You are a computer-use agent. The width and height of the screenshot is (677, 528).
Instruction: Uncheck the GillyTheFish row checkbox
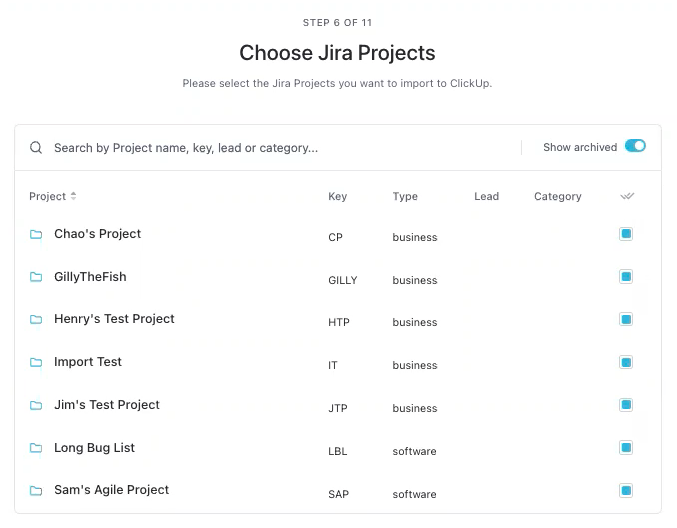626,276
